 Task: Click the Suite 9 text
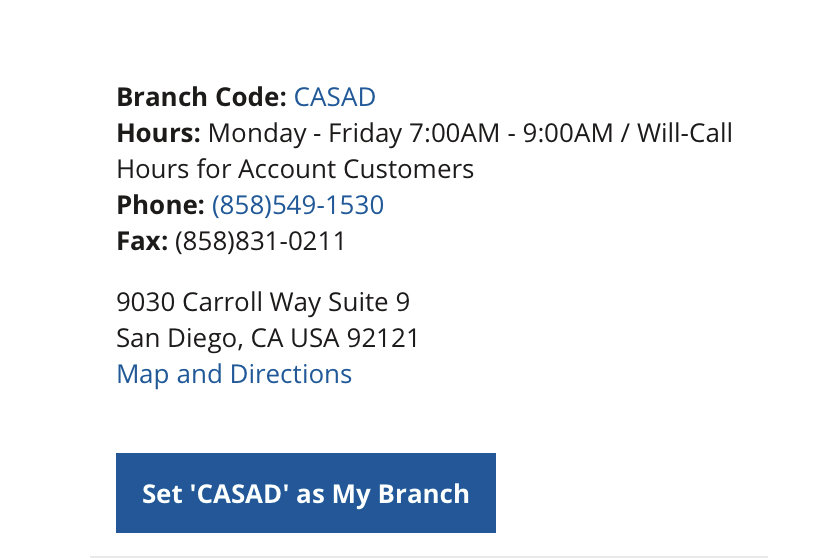point(369,302)
